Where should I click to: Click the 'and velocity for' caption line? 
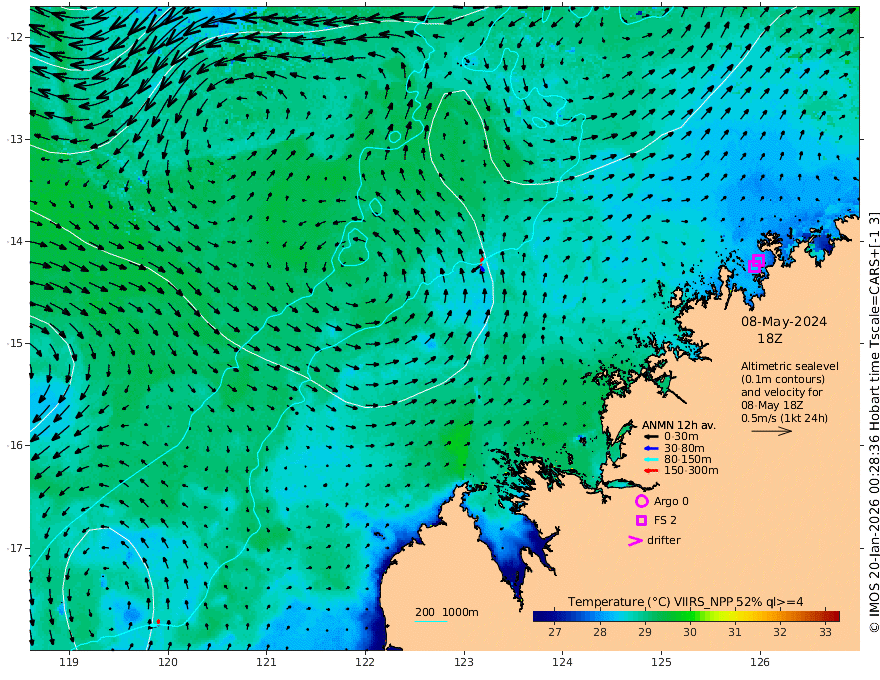[782, 392]
